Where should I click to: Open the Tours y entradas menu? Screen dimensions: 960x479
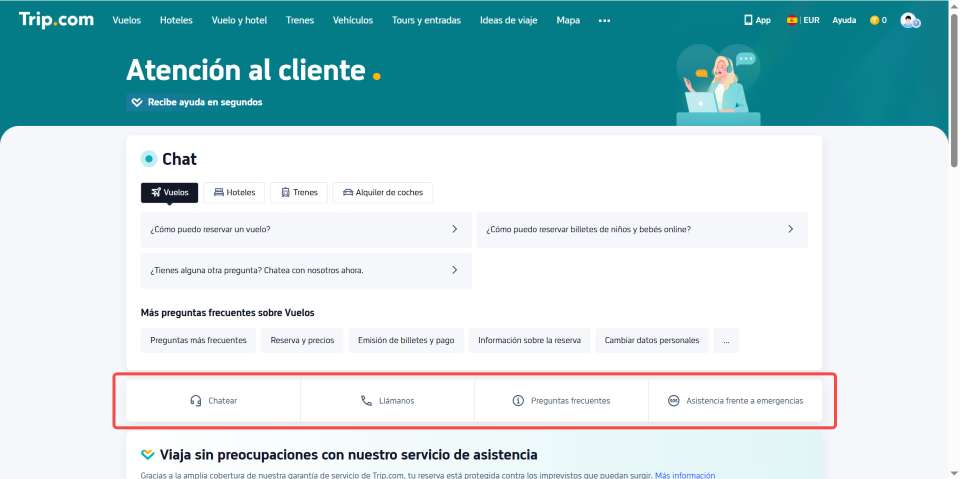click(x=426, y=20)
